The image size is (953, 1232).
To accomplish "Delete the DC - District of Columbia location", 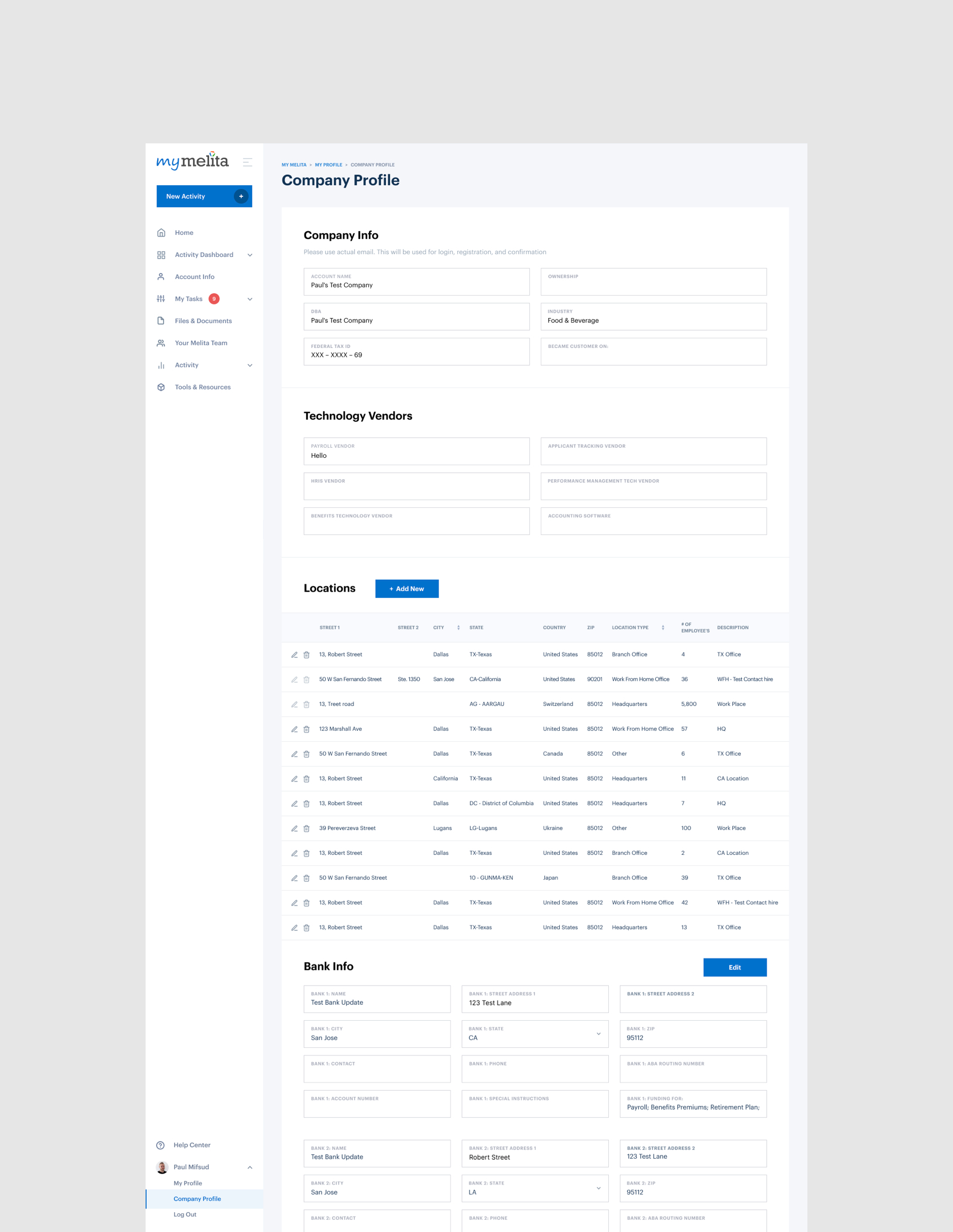I will 307,804.
